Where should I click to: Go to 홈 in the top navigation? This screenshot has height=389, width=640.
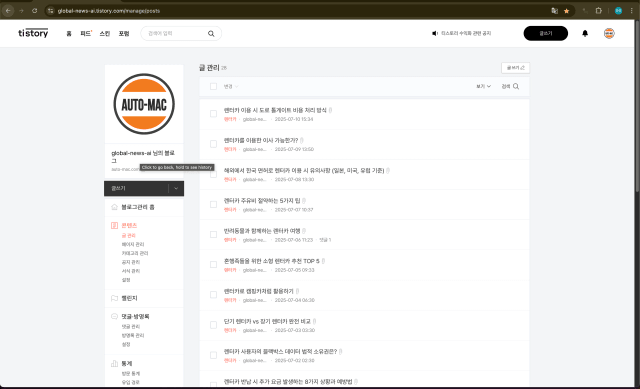69,33
